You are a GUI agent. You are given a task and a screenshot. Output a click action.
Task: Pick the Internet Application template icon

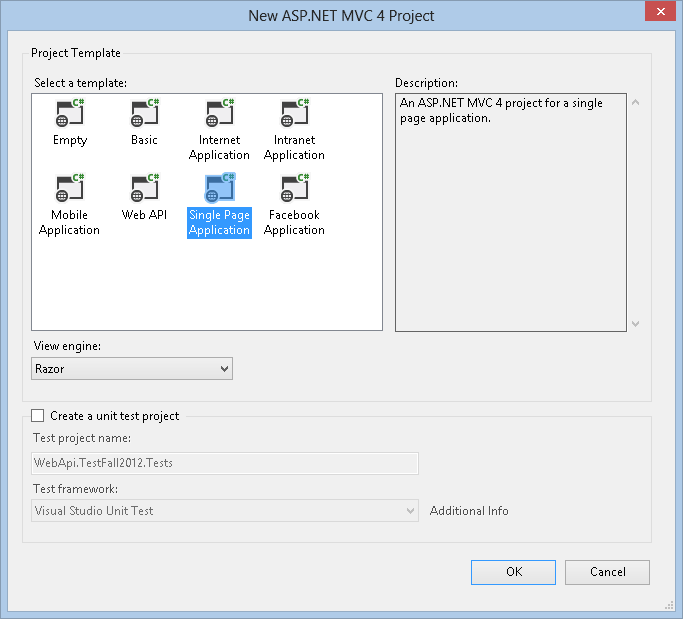220,113
